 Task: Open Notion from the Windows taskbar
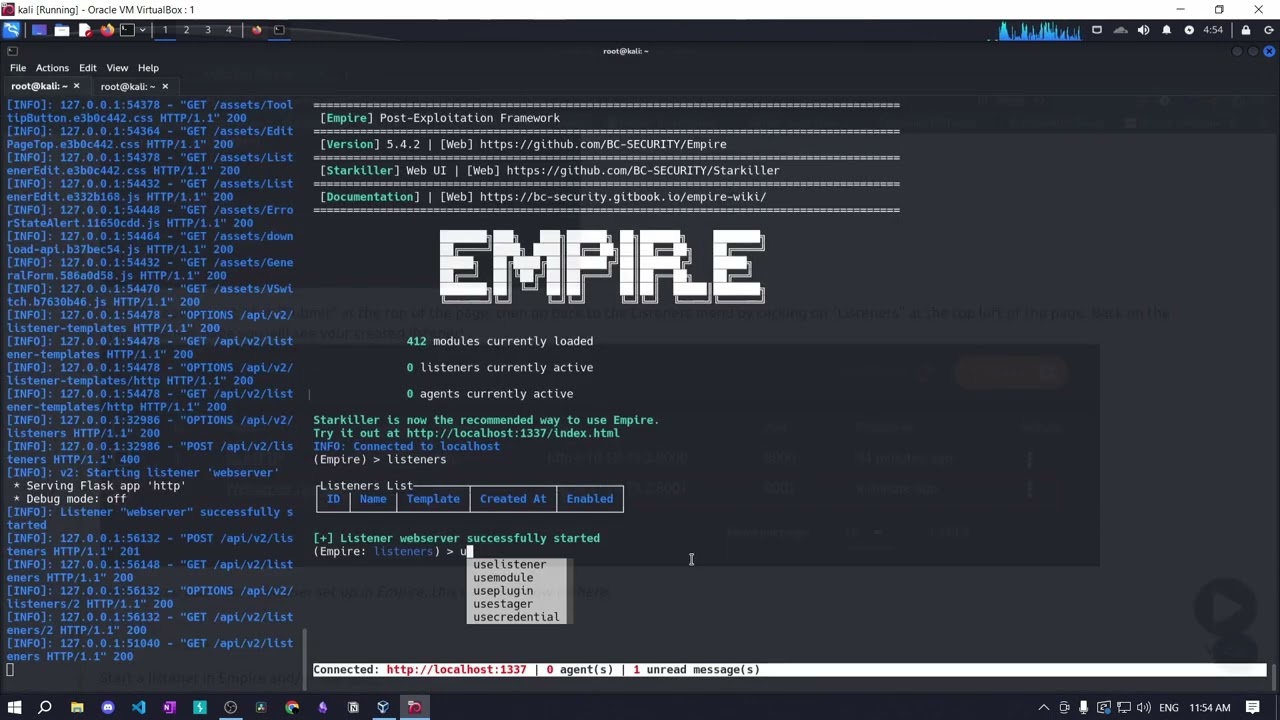click(x=353, y=707)
